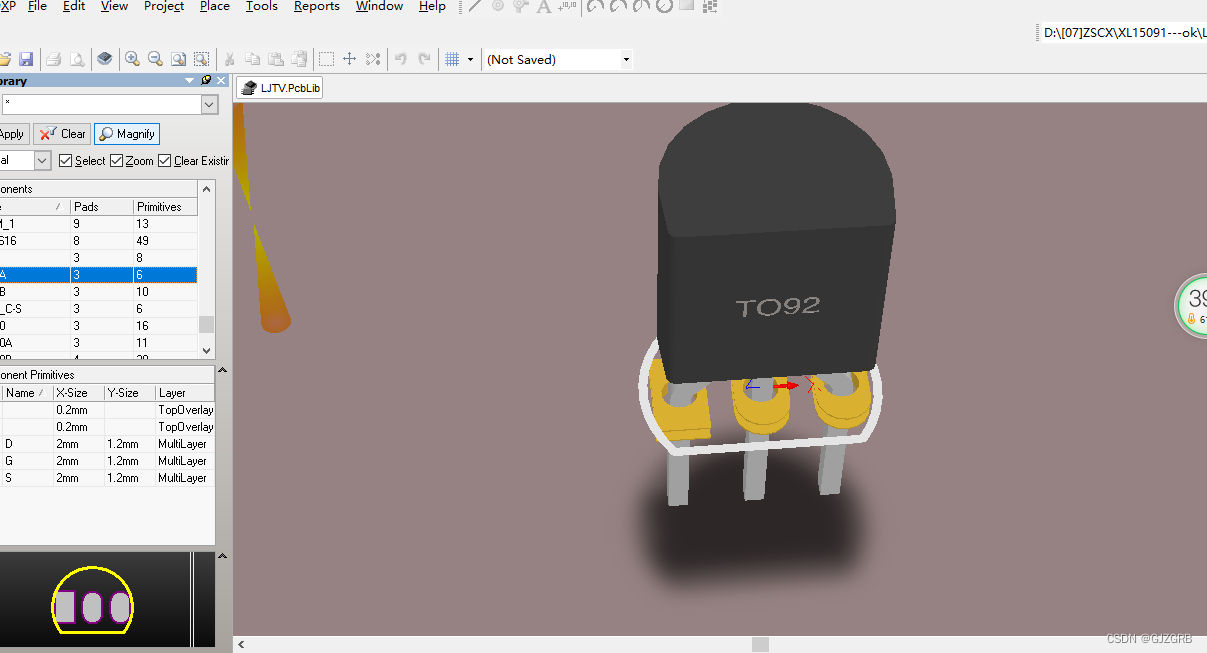Select the Zoom In magnifier icon

(132, 59)
